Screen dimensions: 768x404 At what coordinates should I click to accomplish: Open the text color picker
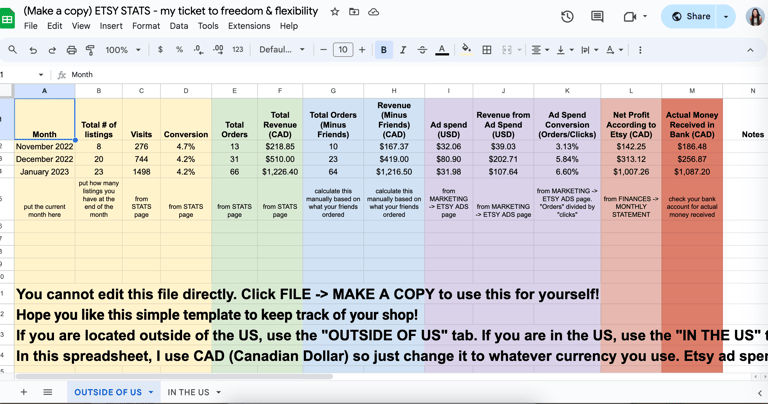(x=442, y=50)
